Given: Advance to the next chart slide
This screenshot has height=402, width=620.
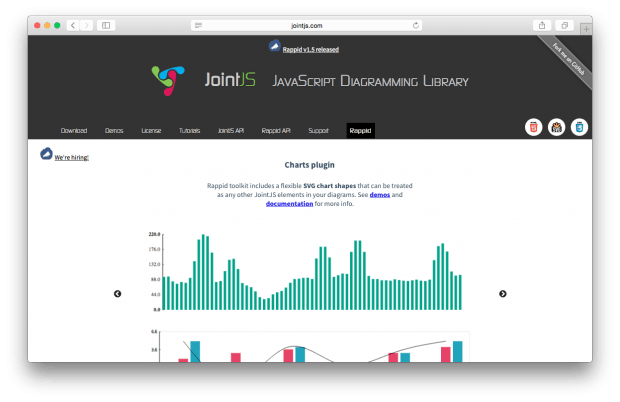Looking at the screenshot, I should click(x=502, y=293).
